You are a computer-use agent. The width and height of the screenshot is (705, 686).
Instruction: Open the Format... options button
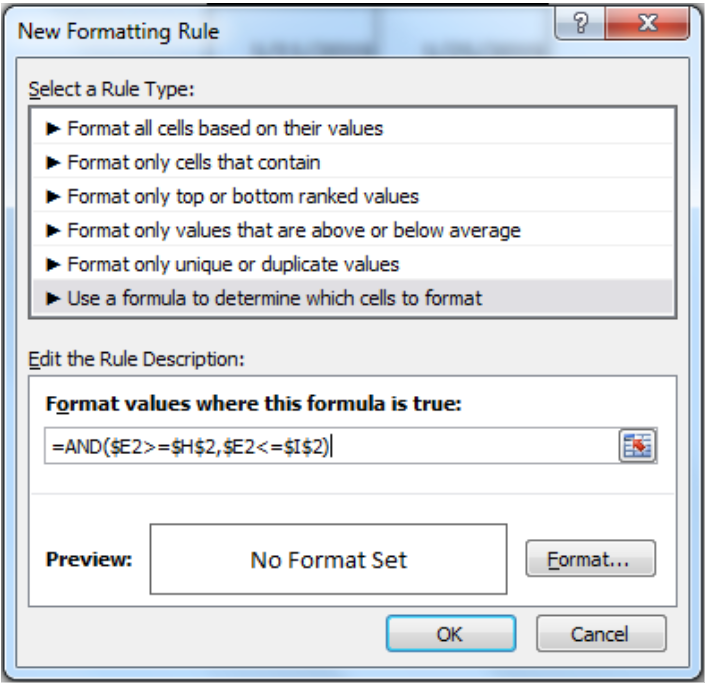[x=591, y=559]
